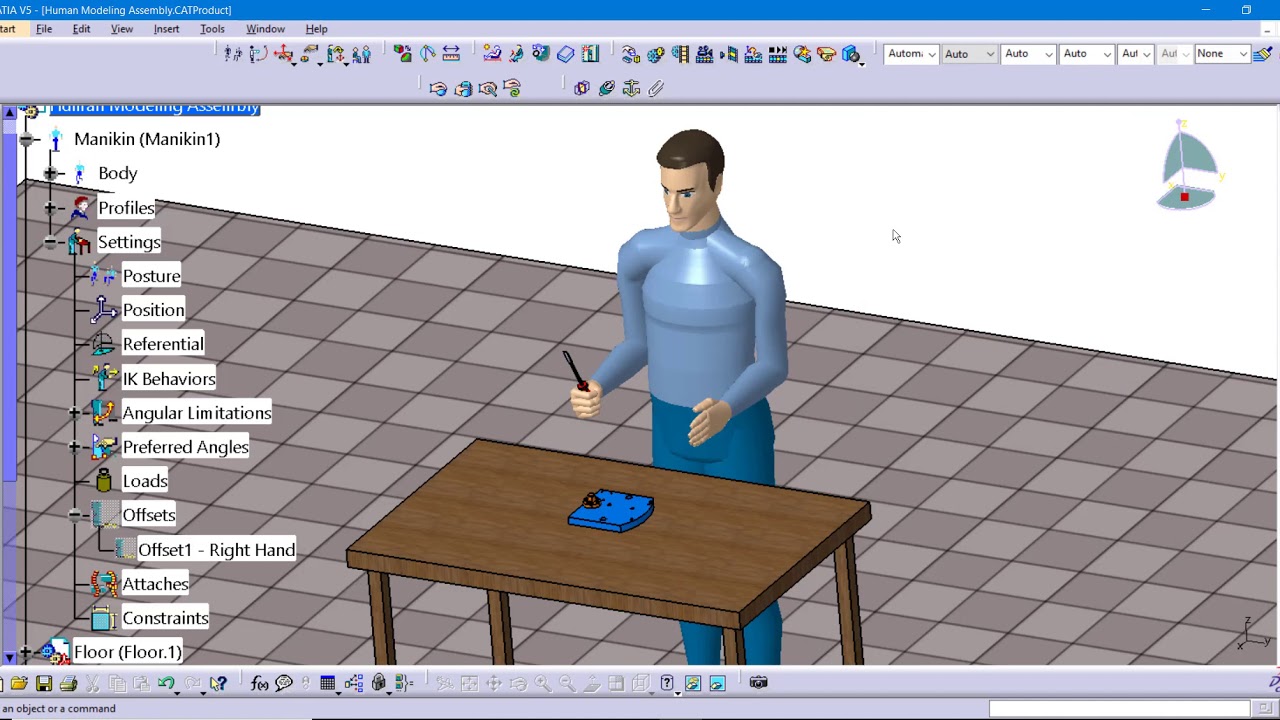Viewport: 1280px width, 720px height.
Task: Open the Formula f(x) tool
Action: pyautogui.click(x=259, y=683)
